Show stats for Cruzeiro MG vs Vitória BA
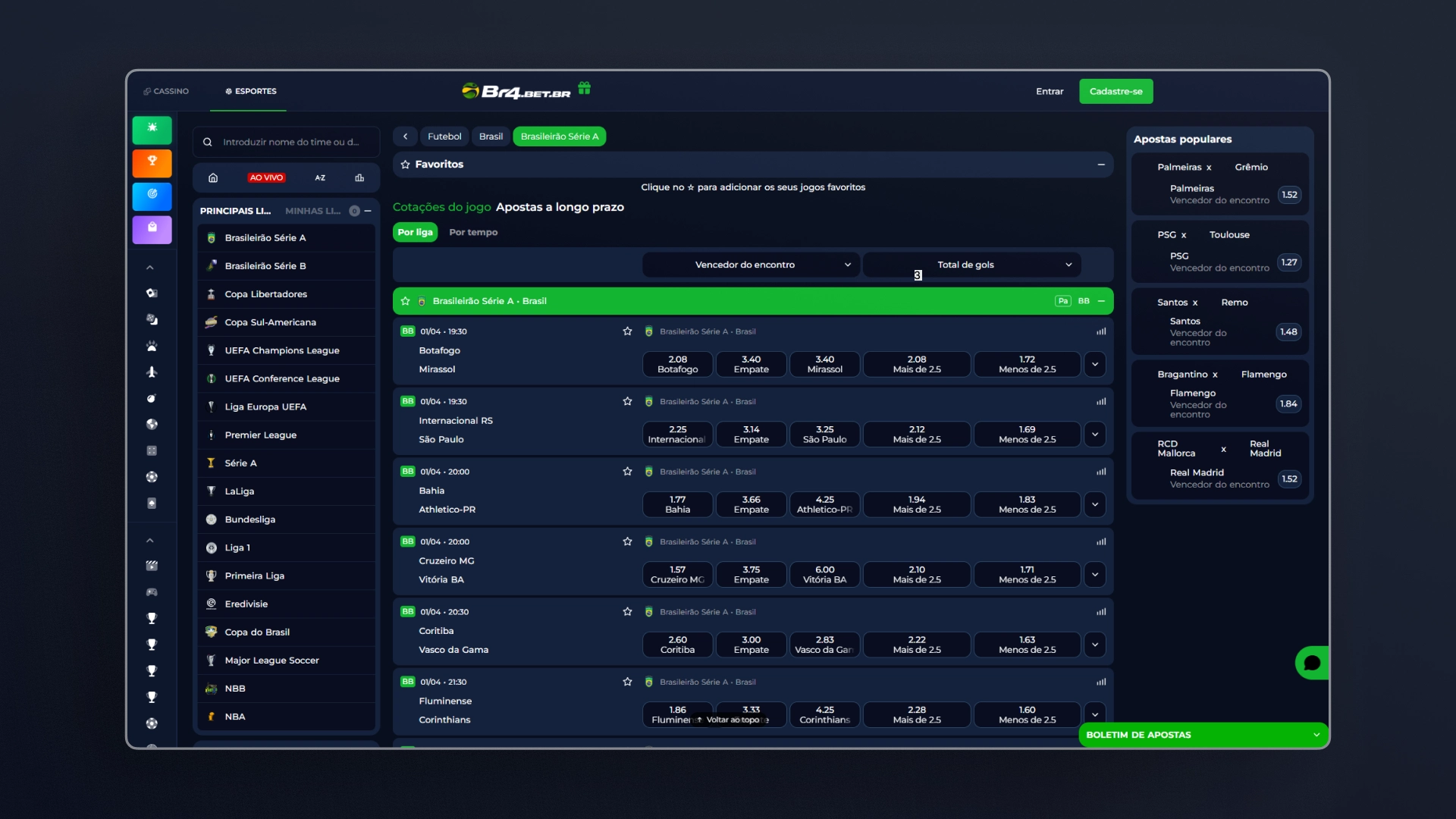 point(1101,541)
